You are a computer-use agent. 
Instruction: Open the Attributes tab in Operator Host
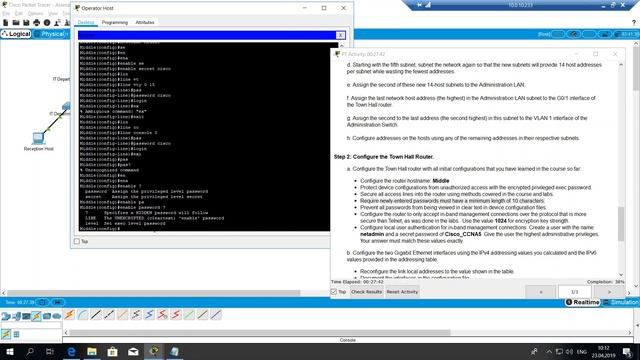145,22
